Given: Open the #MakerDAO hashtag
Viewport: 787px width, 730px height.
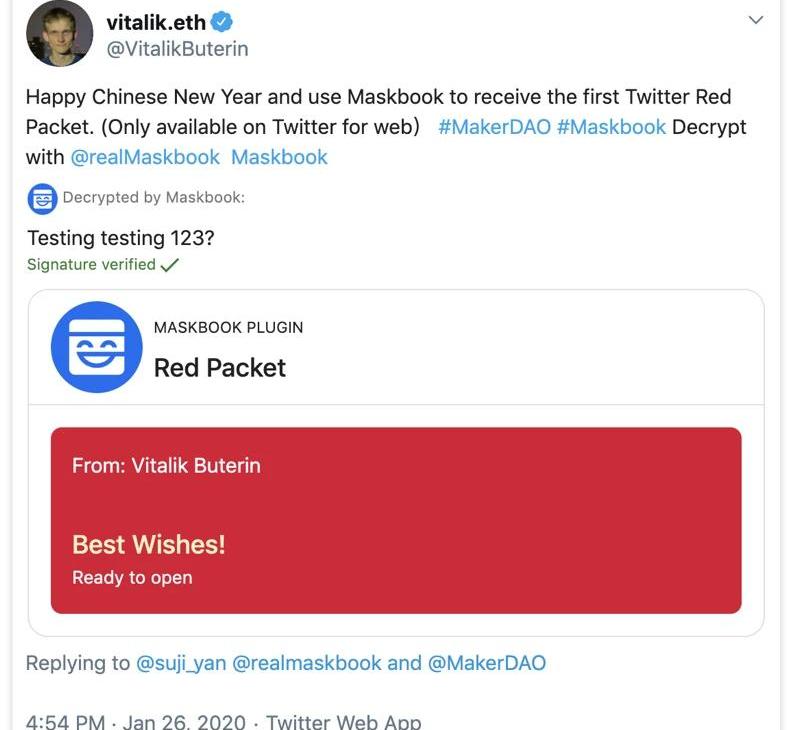Looking at the screenshot, I should 494,127.
